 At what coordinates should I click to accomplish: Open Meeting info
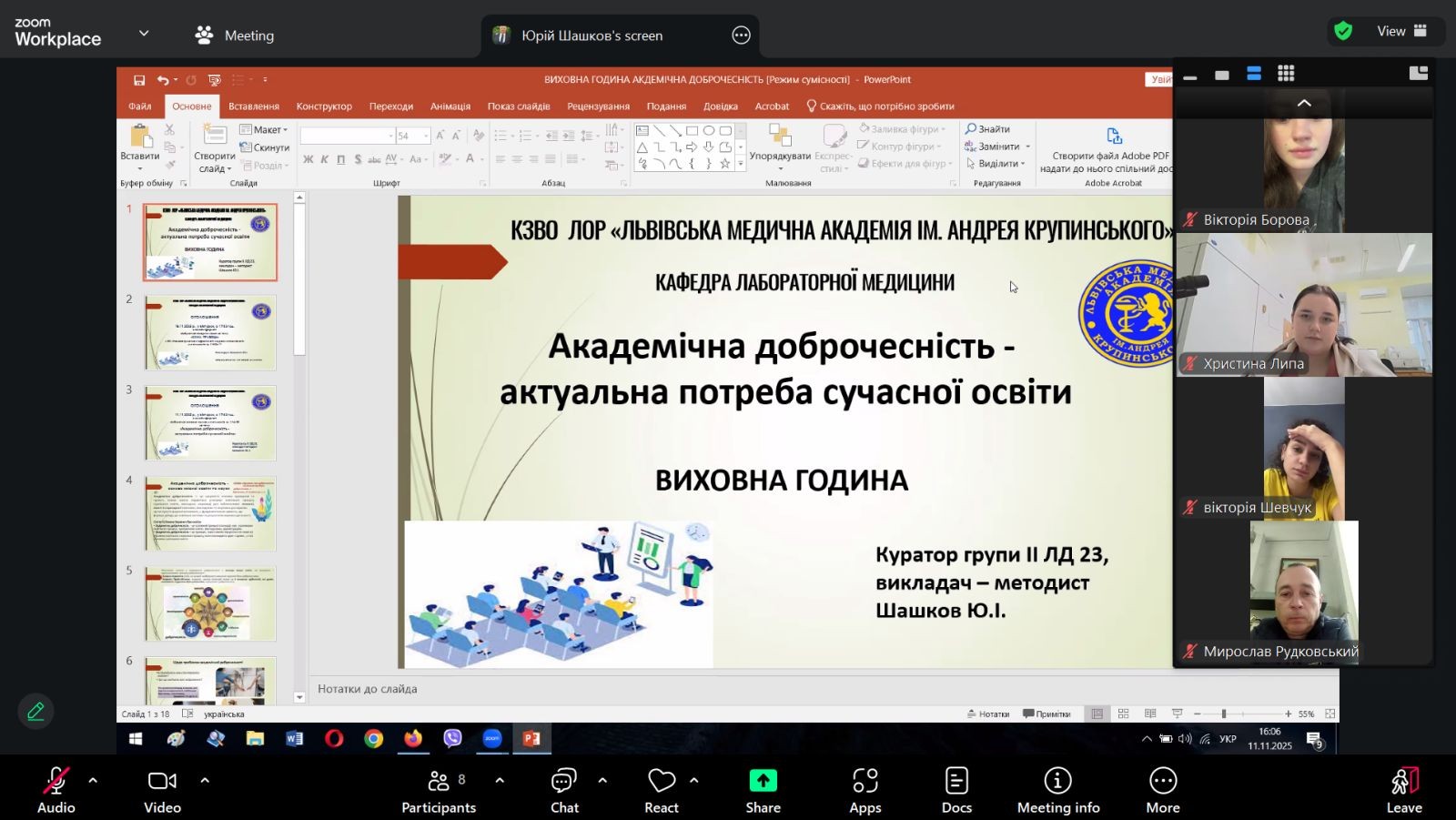pos(1057,790)
